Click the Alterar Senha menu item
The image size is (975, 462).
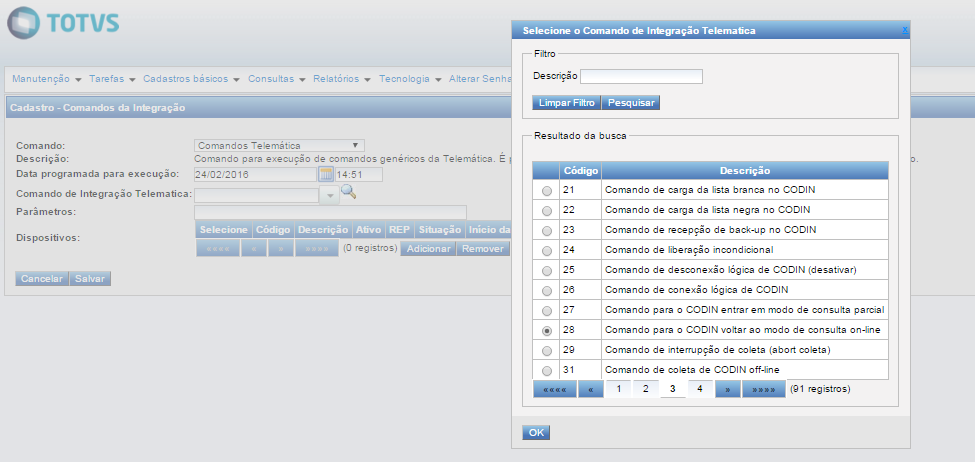[x=479, y=79]
